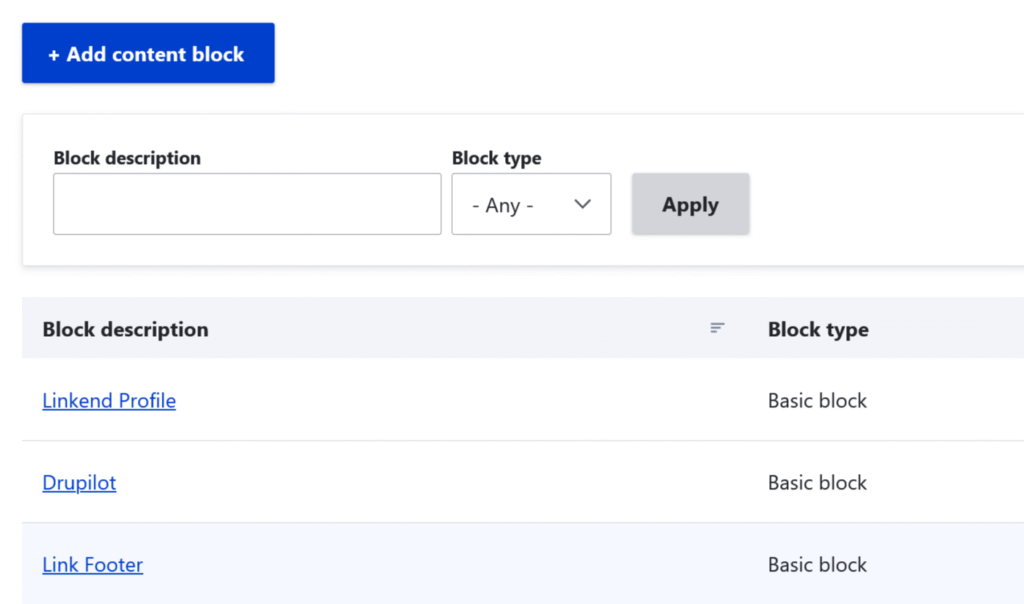The height and width of the screenshot is (604, 1024).
Task: Expand the dropdown chevron next to - Any -
Action: point(583,204)
